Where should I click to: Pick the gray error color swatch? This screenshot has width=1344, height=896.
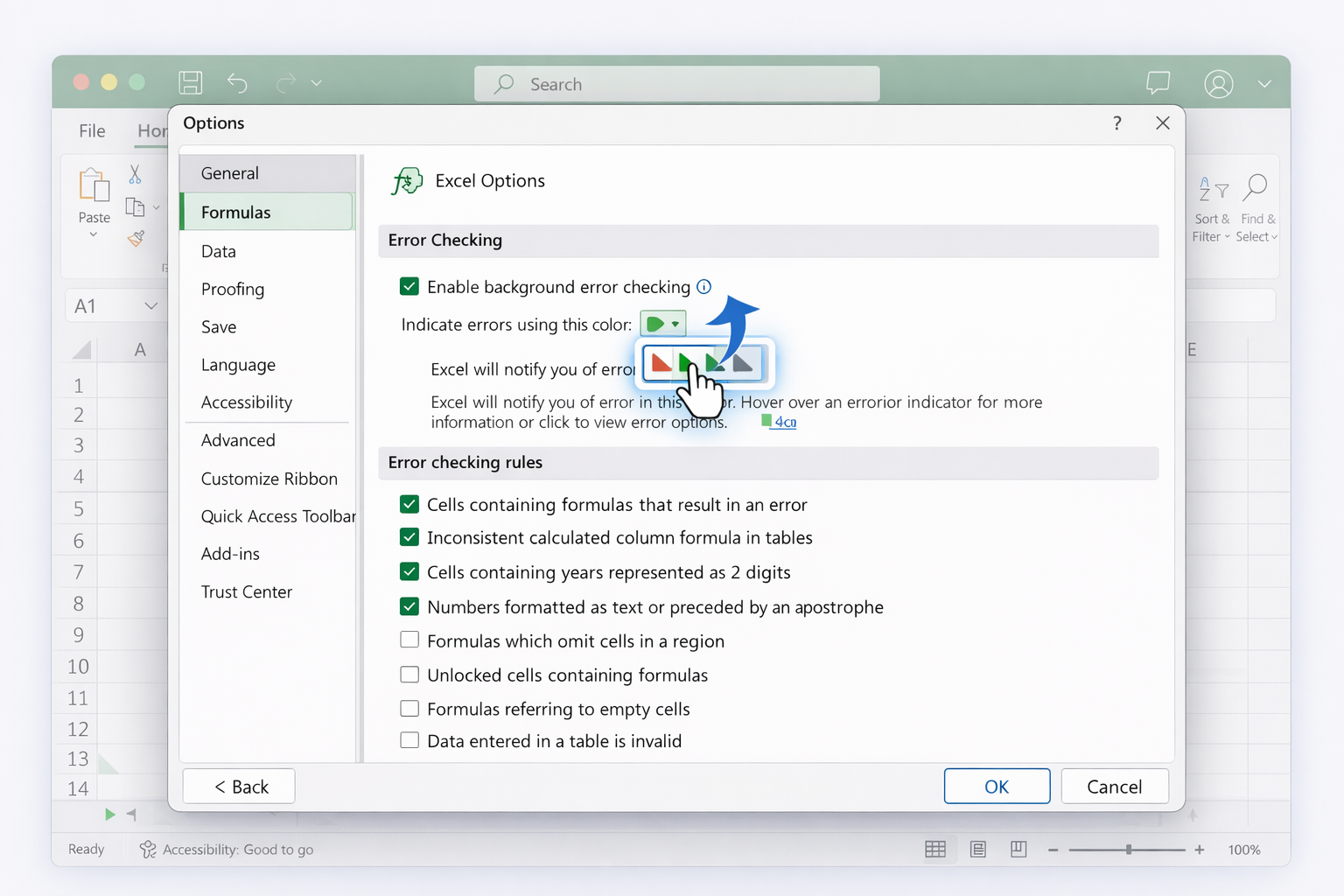pos(742,361)
